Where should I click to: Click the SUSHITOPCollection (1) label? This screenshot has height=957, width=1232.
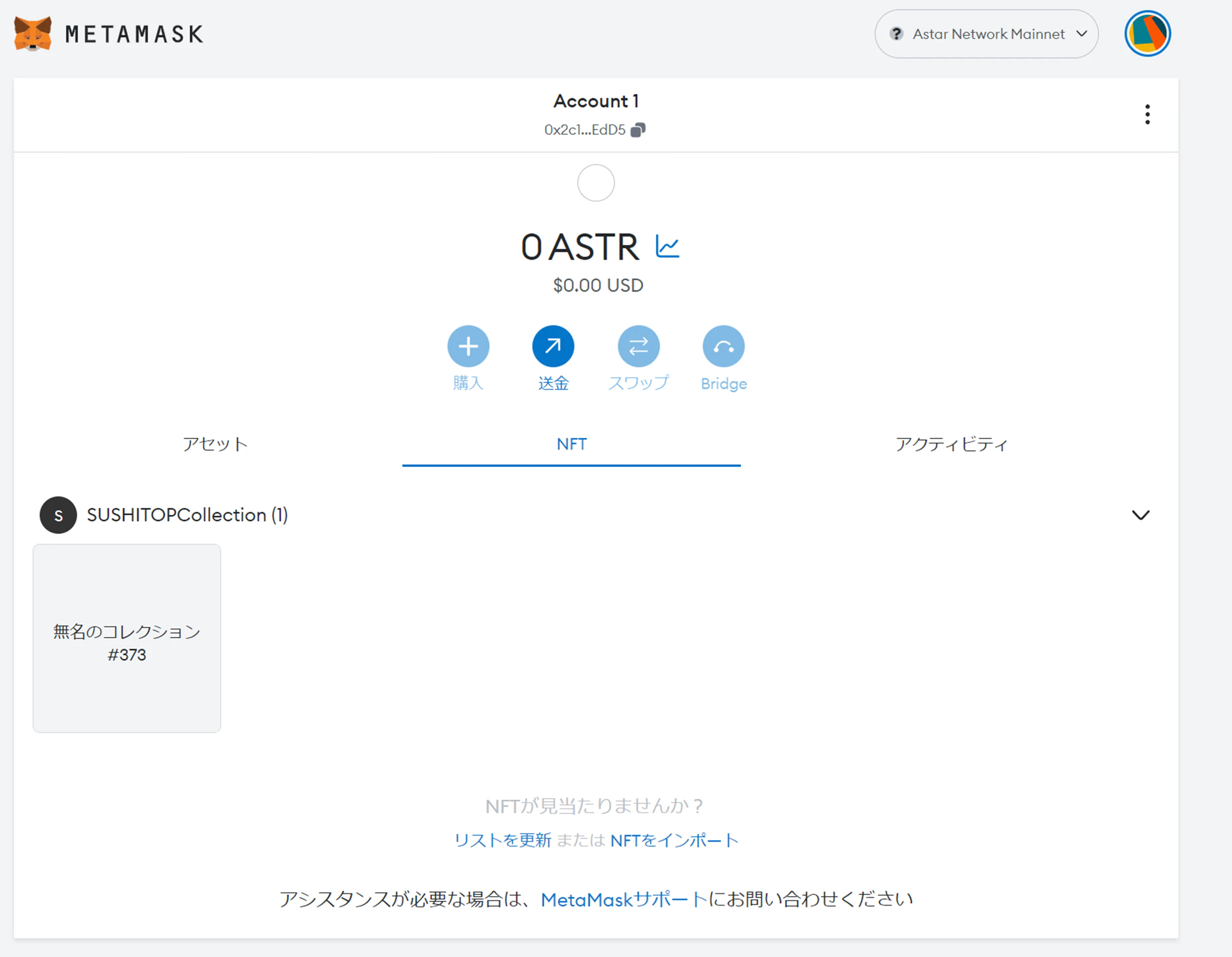click(x=187, y=515)
